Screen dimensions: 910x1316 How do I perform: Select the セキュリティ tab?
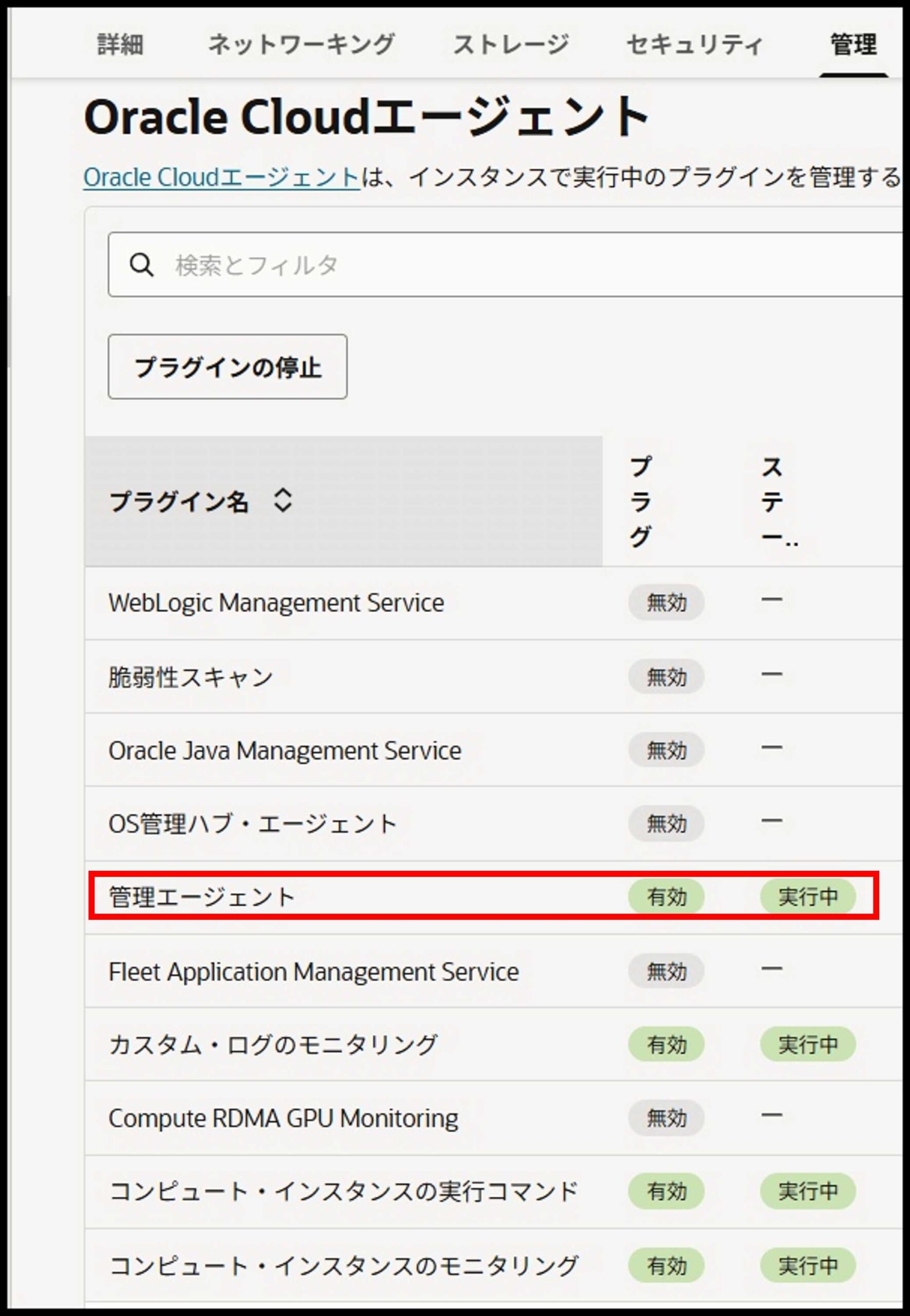tap(694, 45)
